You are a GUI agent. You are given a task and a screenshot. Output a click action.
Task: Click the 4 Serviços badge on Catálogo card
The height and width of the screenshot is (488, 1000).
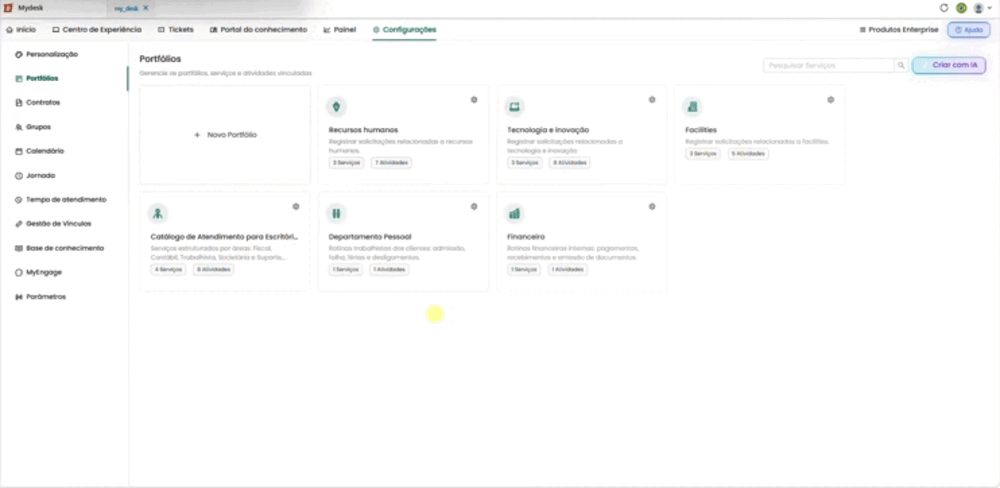(168, 270)
